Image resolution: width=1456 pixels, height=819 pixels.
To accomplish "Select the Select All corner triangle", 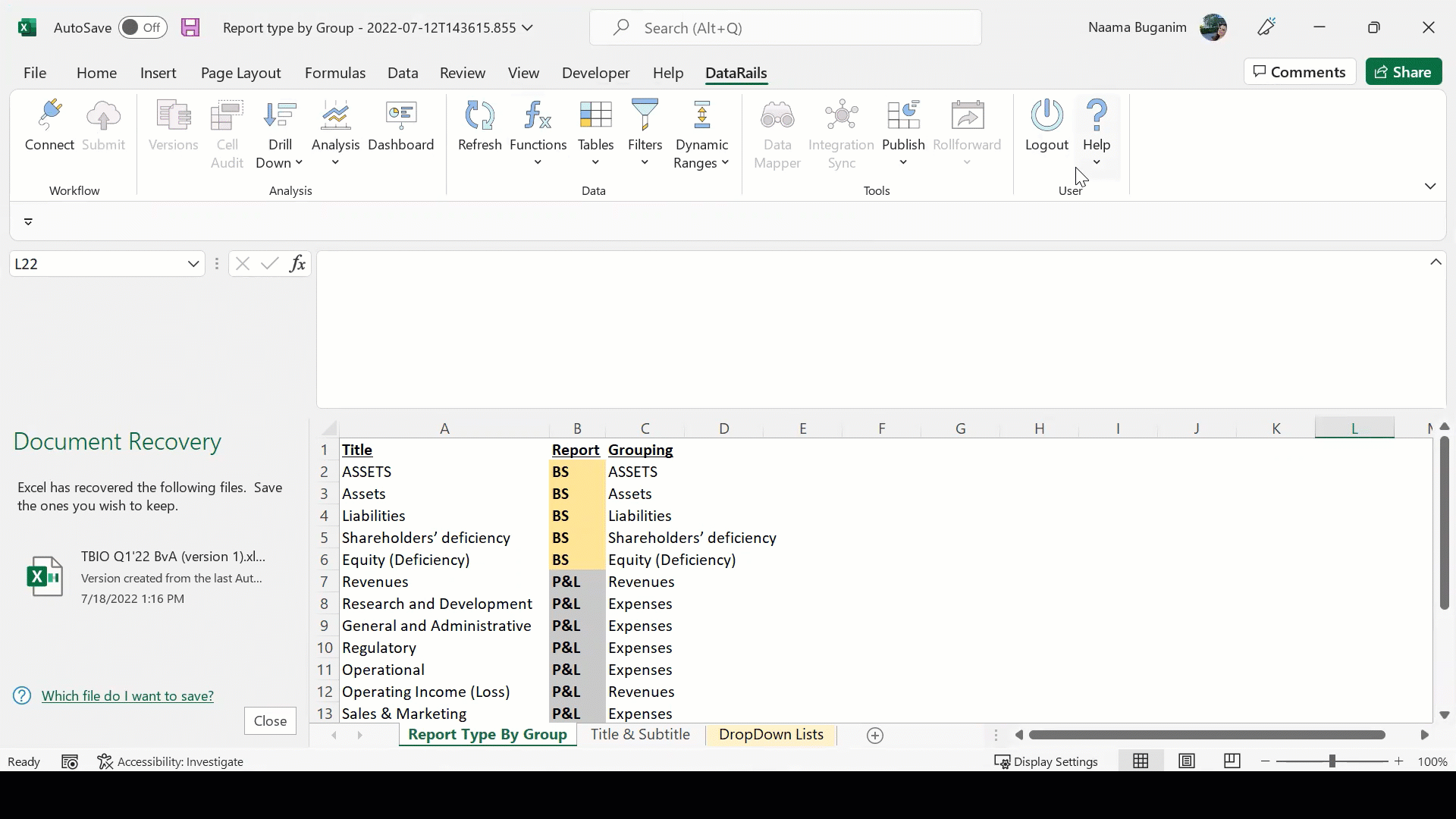I will (328, 428).
